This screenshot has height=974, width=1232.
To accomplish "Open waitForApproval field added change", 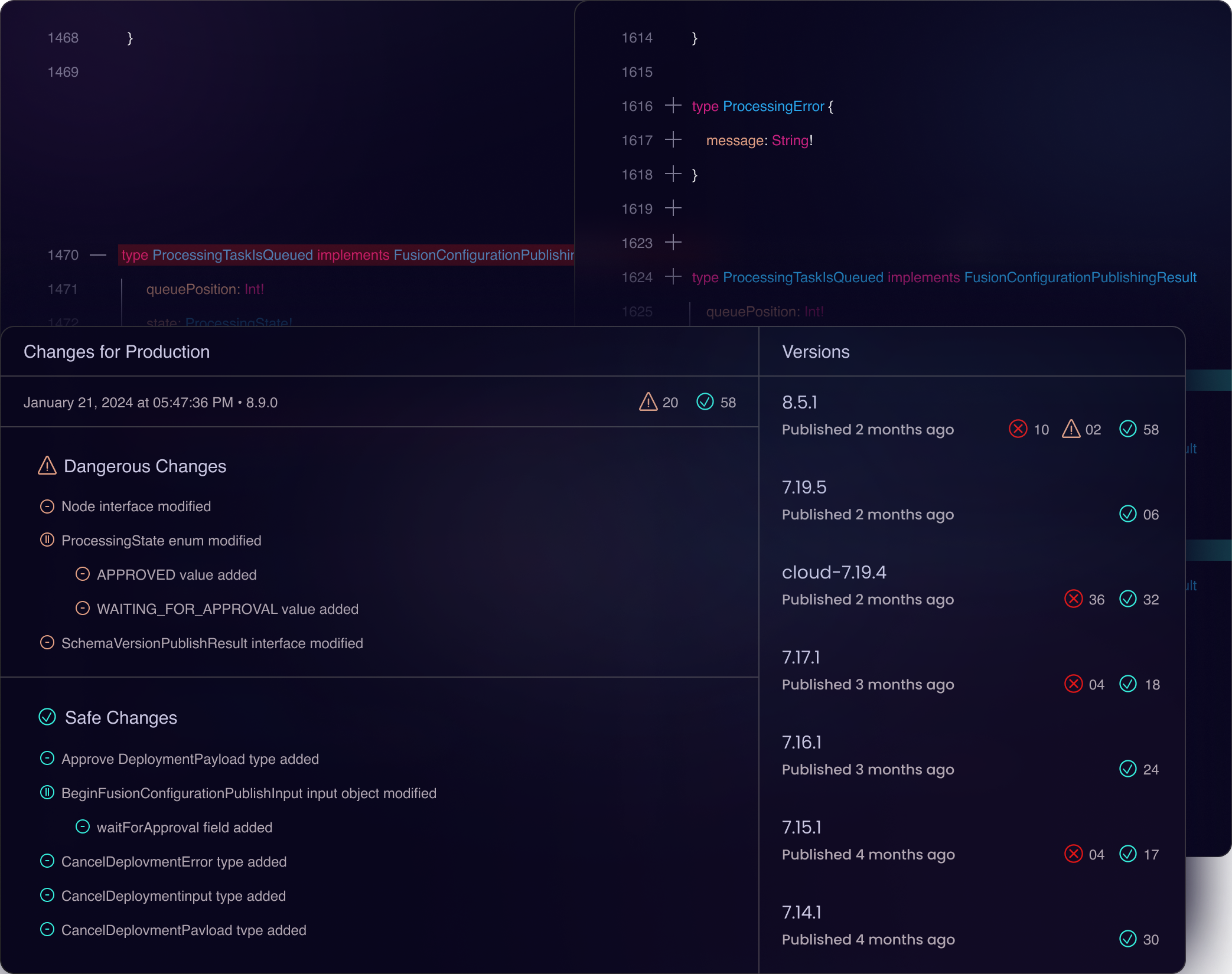I will [x=184, y=828].
